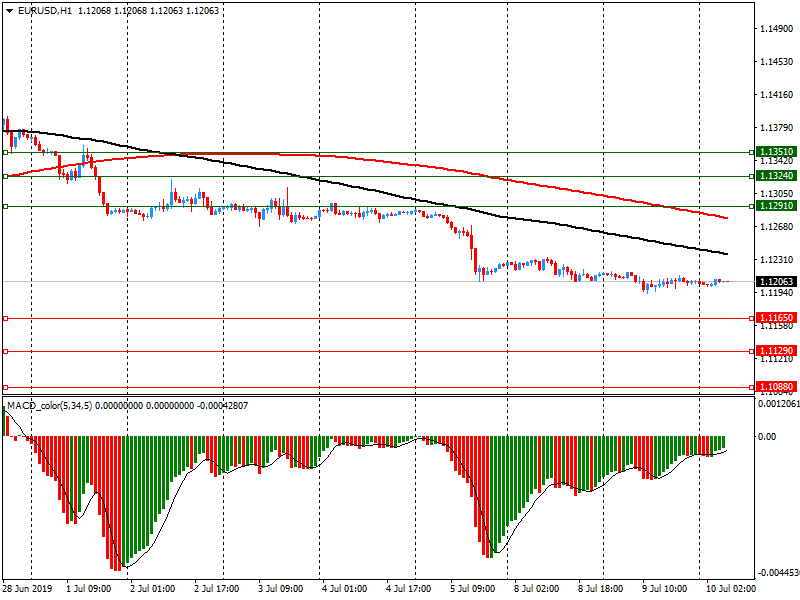Click the 9 Jul 10:00 time axis label
This screenshot has width=800, height=600.
(664, 588)
